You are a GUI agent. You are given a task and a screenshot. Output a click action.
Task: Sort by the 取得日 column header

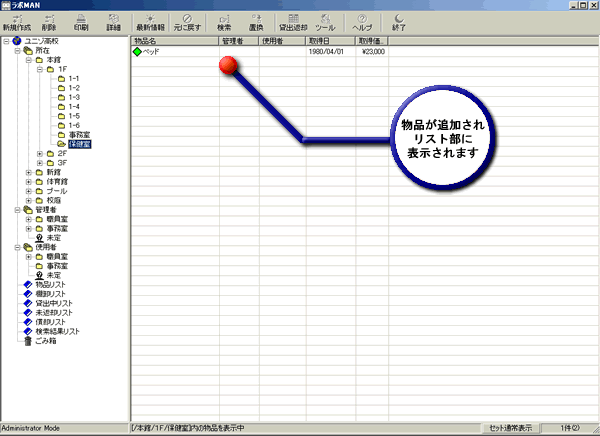331,41
